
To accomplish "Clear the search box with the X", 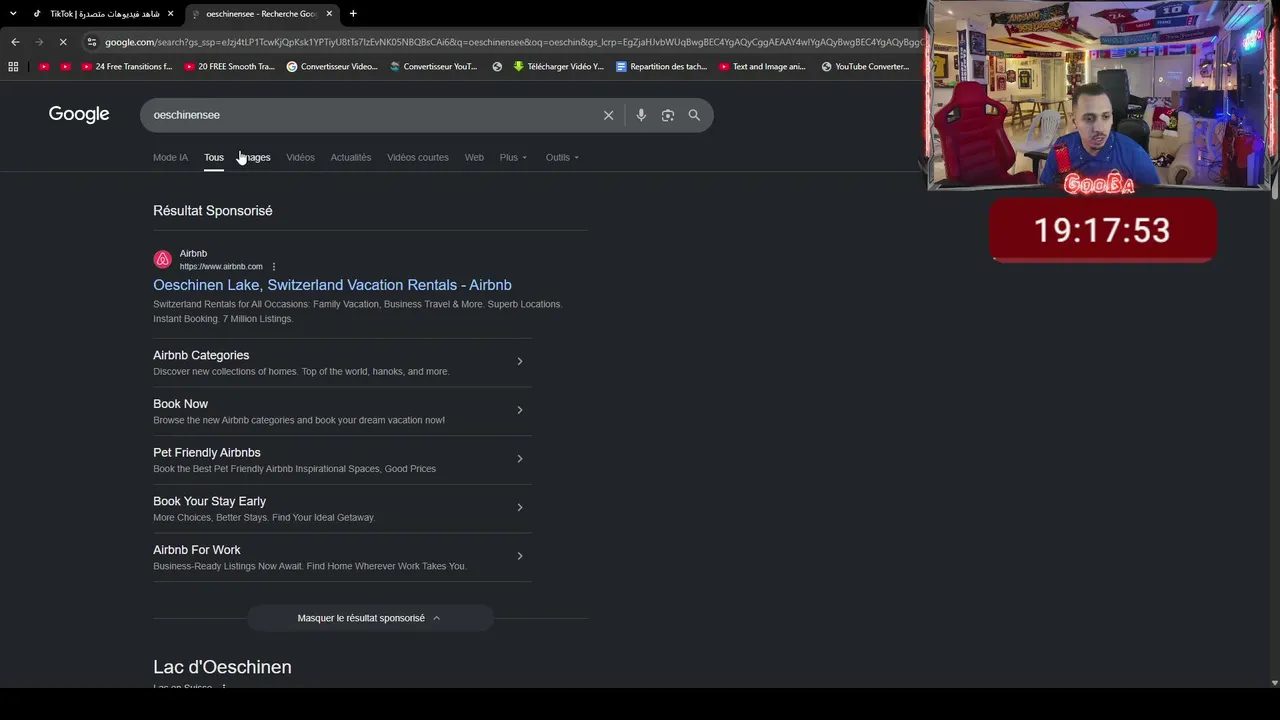I will coord(608,115).
